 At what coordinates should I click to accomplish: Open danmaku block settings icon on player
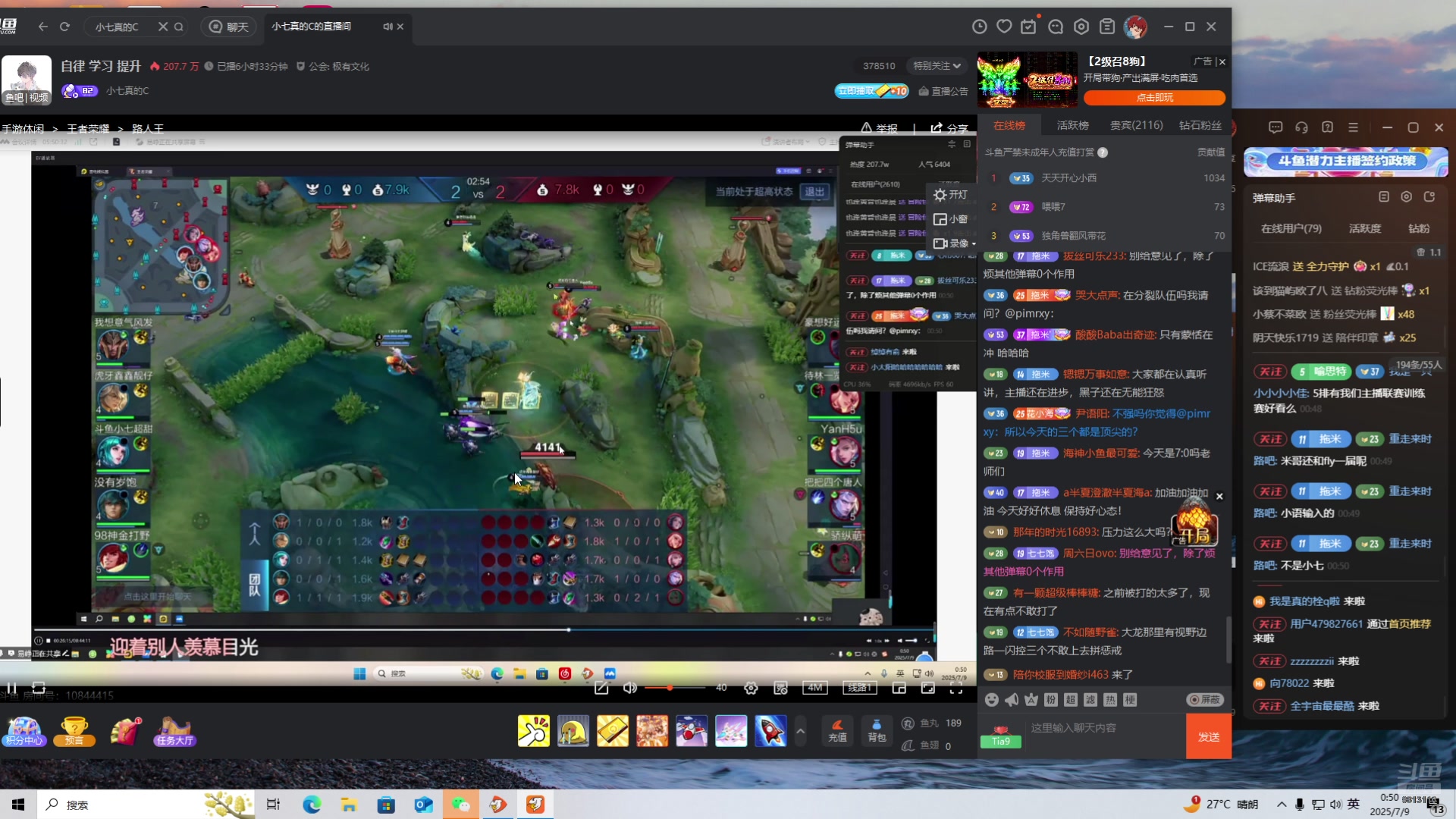pyautogui.click(x=780, y=688)
